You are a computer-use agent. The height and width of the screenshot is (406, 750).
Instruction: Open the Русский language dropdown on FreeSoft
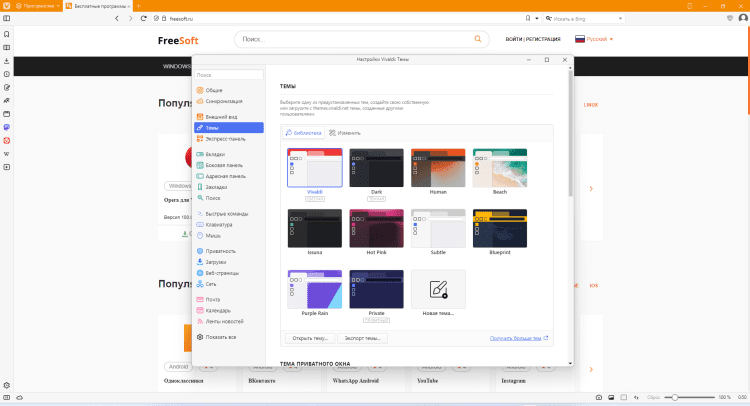point(594,39)
